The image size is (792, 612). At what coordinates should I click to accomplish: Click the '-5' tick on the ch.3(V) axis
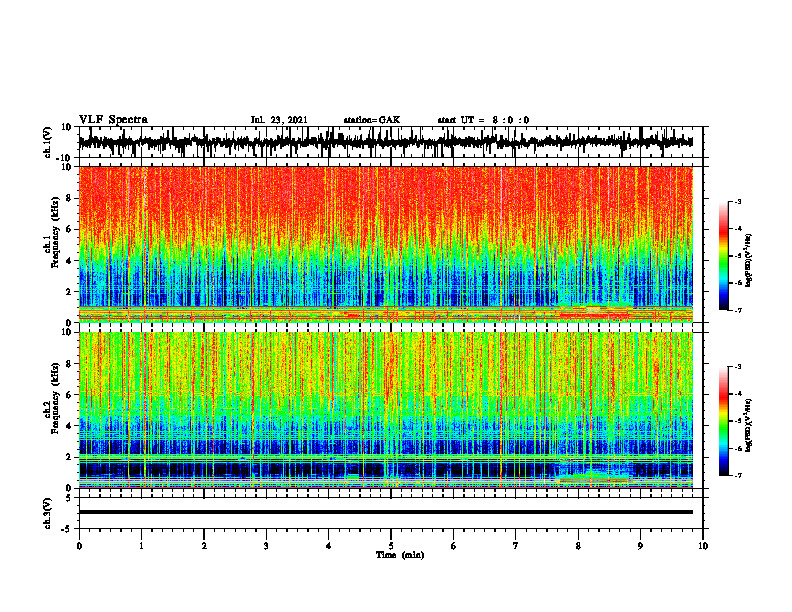click(x=67, y=529)
